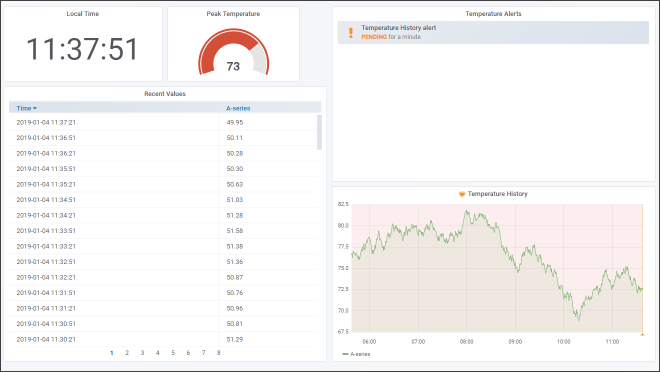Click the Peak Temperature gauge showing 73
The width and height of the screenshot is (660, 372).
[234, 52]
